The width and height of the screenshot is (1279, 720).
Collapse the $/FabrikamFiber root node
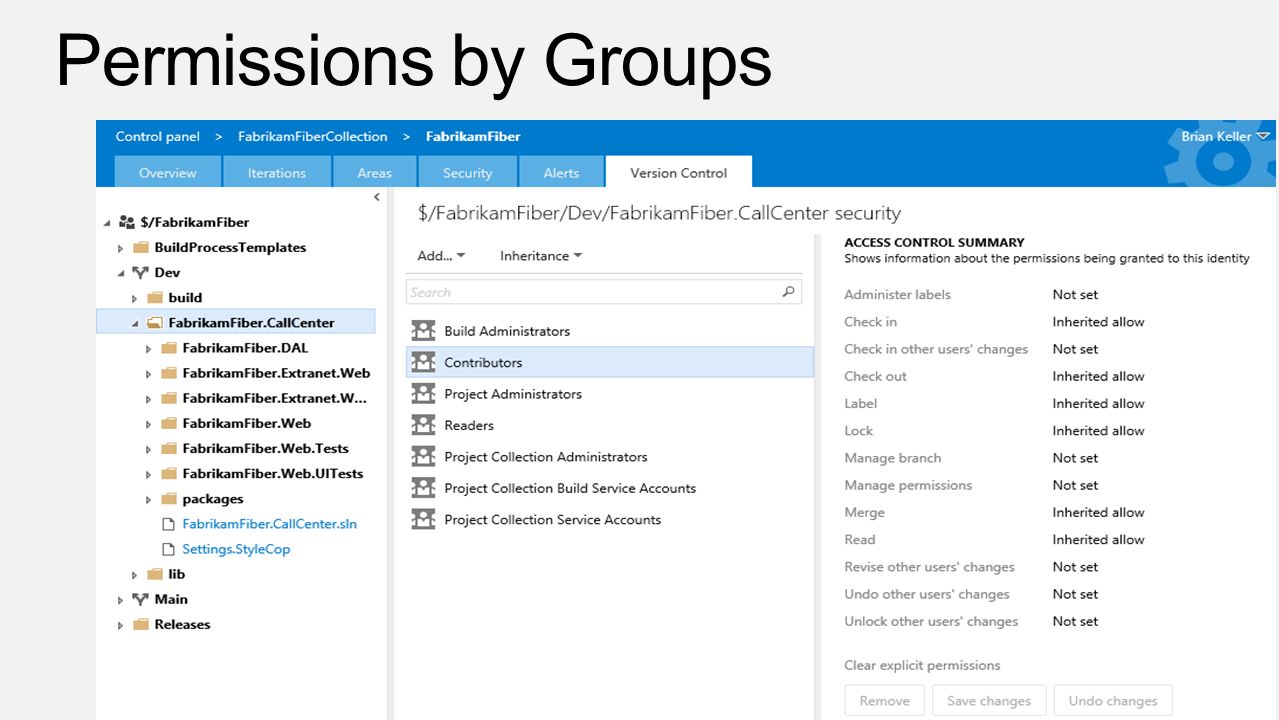pyautogui.click(x=107, y=223)
